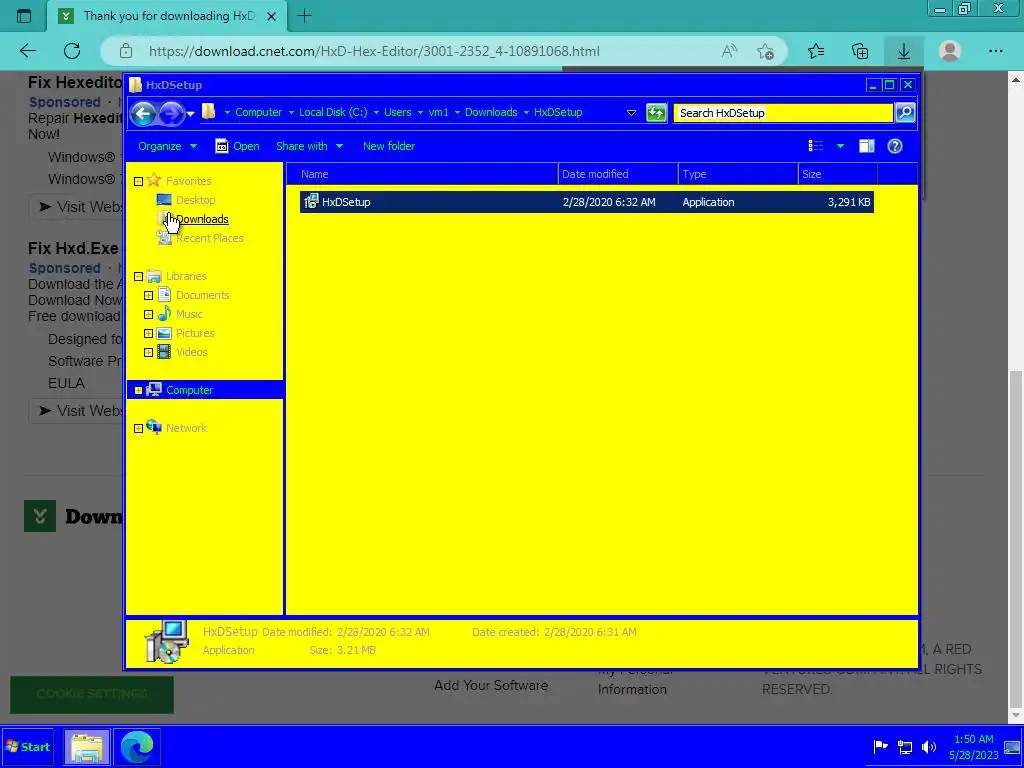The image size is (1024, 768).
Task: Toggle Edge Read Aloud icon
Action: click(x=729, y=51)
